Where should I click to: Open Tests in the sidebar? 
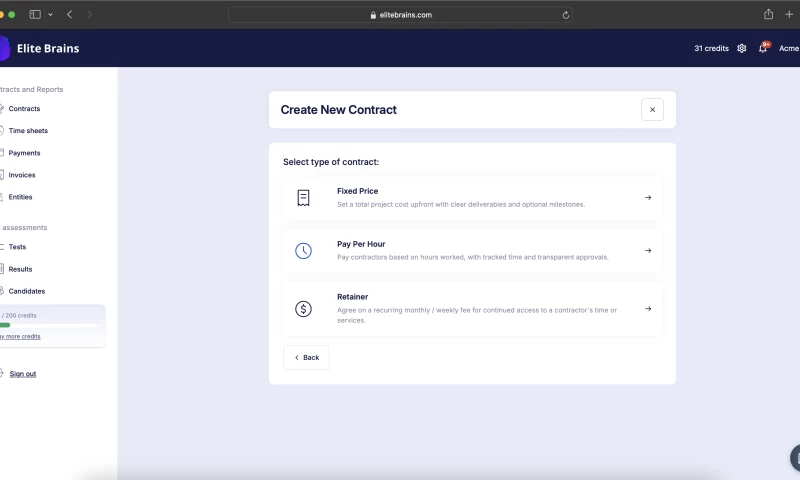[x=17, y=247]
